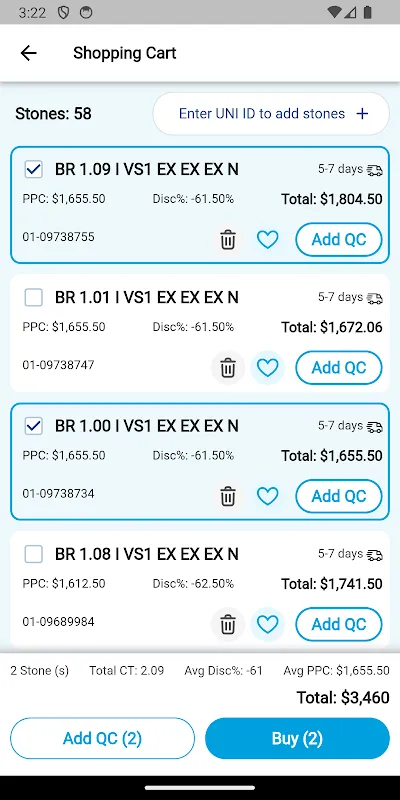Tap the bottom Add QC (2) button
400x800 pixels.
pyautogui.click(x=103, y=738)
